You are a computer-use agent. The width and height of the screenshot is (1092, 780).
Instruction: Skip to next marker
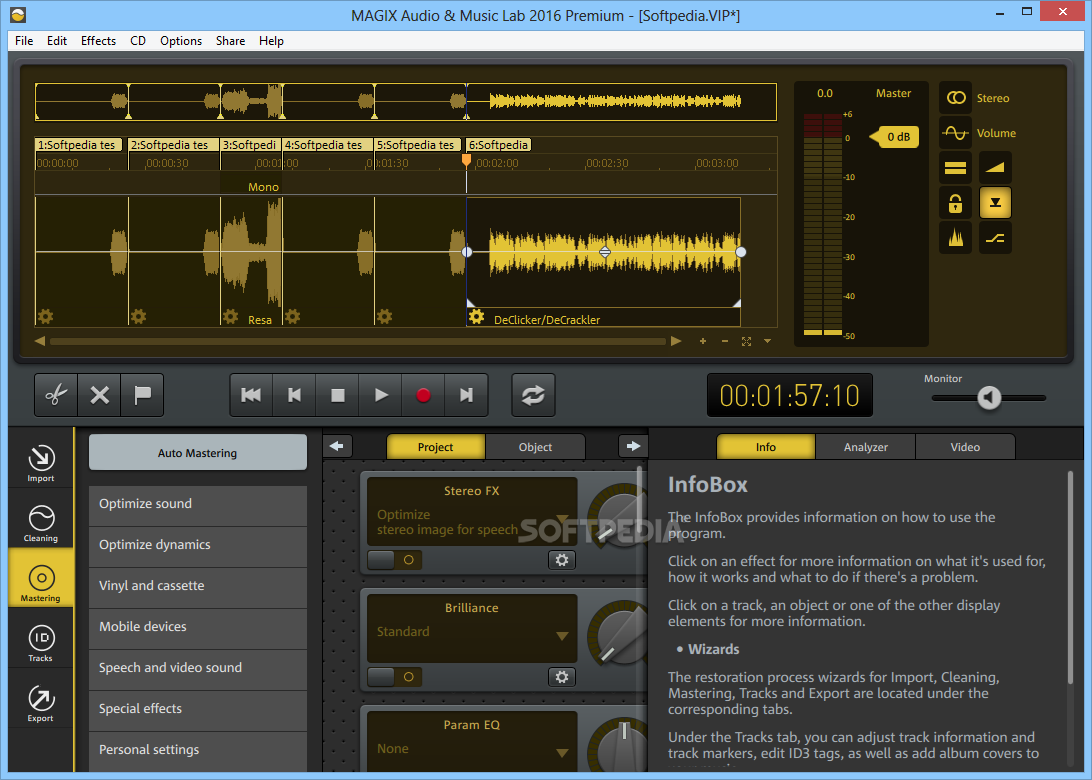[466, 395]
